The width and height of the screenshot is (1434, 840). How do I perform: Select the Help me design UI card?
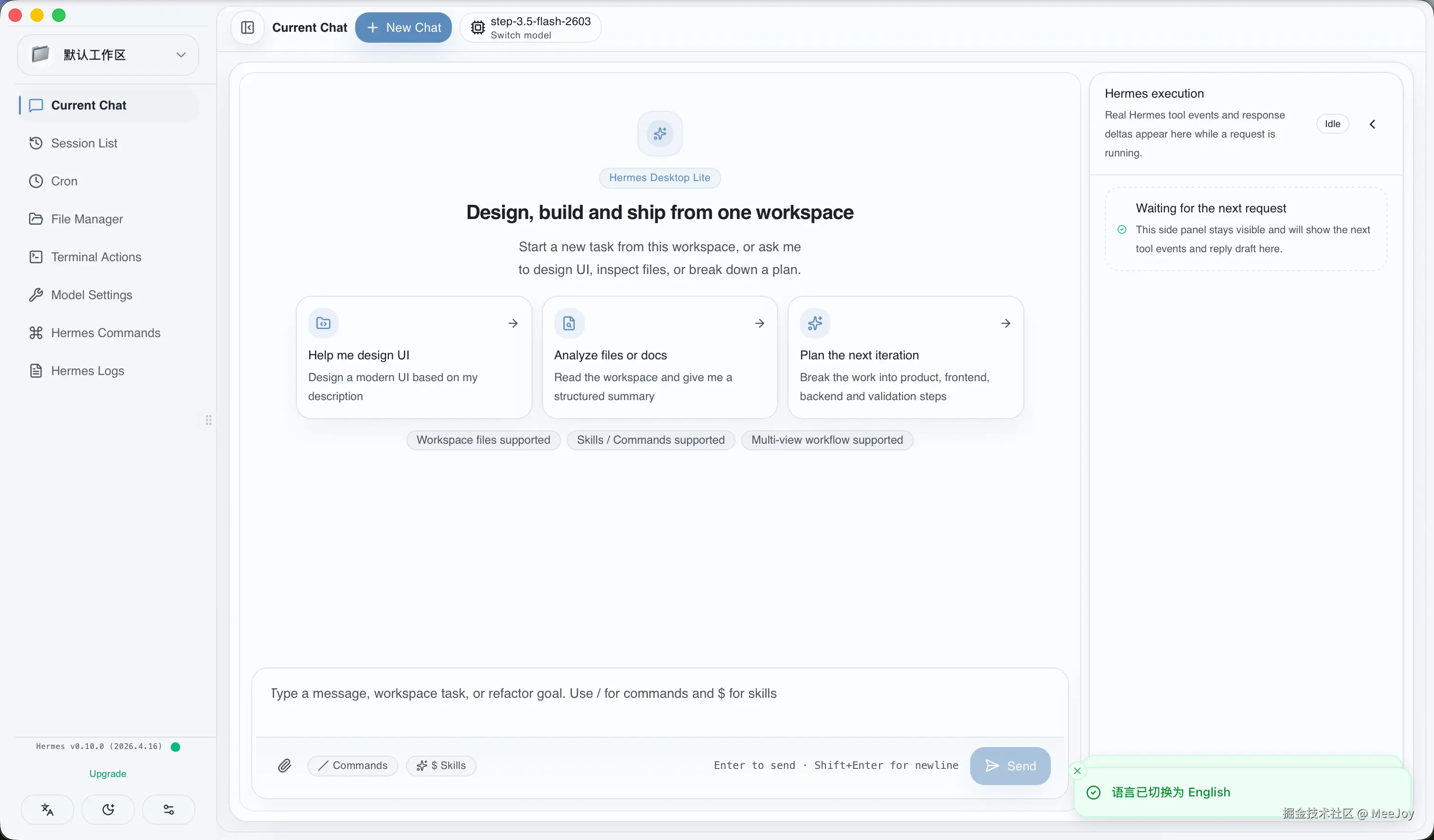[414, 357]
